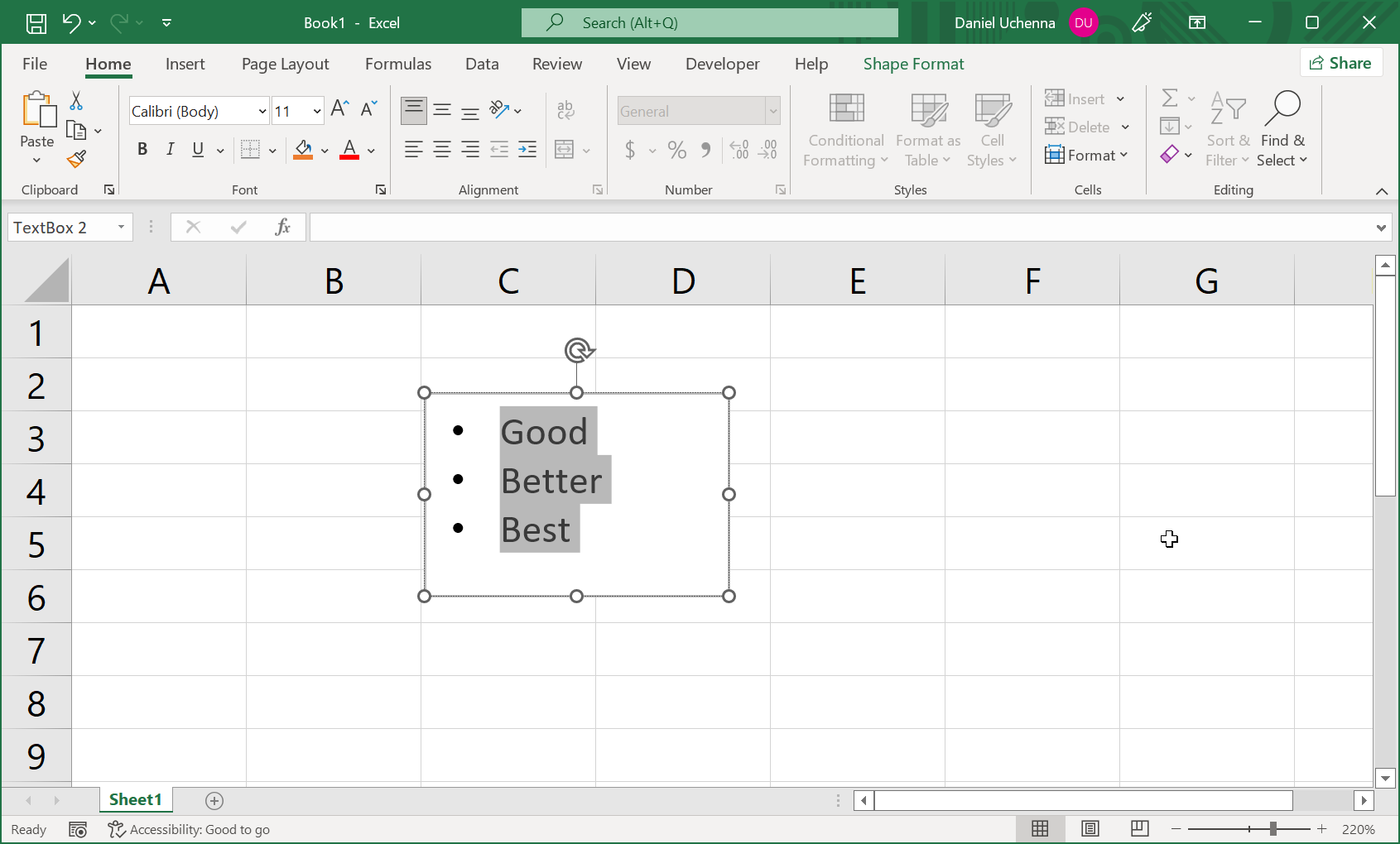Click in the Search box
The height and width of the screenshot is (844, 1400).
pyautogui.click(x=710, y=23)
